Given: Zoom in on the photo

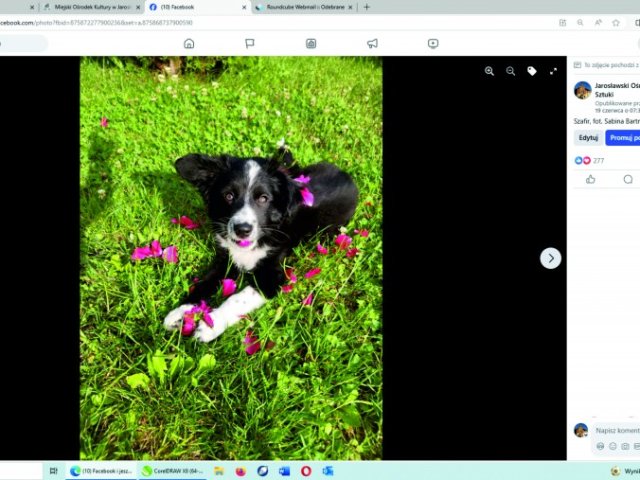Looking at the screenshot, I should pos(489,71).
